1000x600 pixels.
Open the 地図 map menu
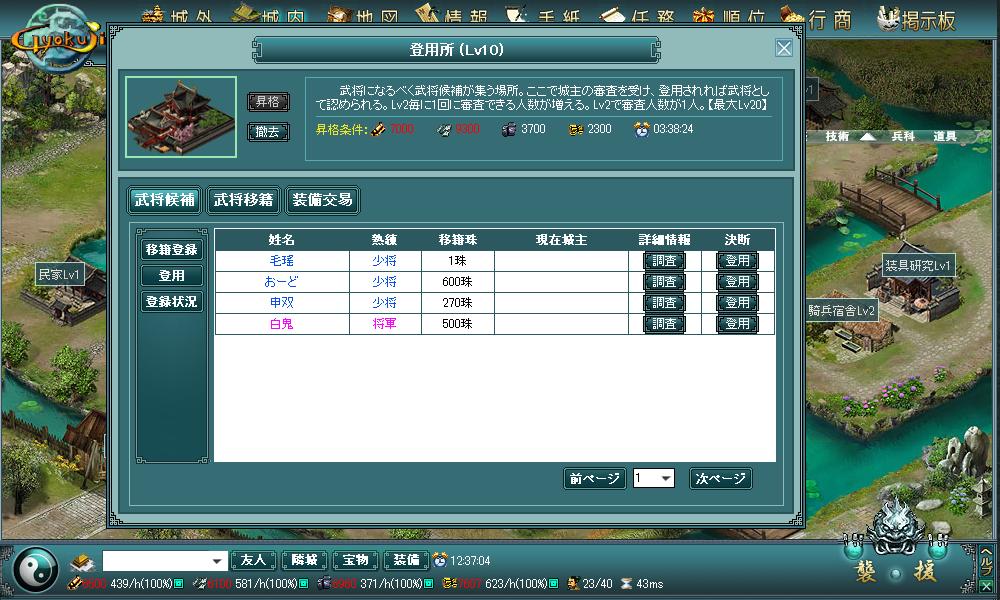point(363,14)
